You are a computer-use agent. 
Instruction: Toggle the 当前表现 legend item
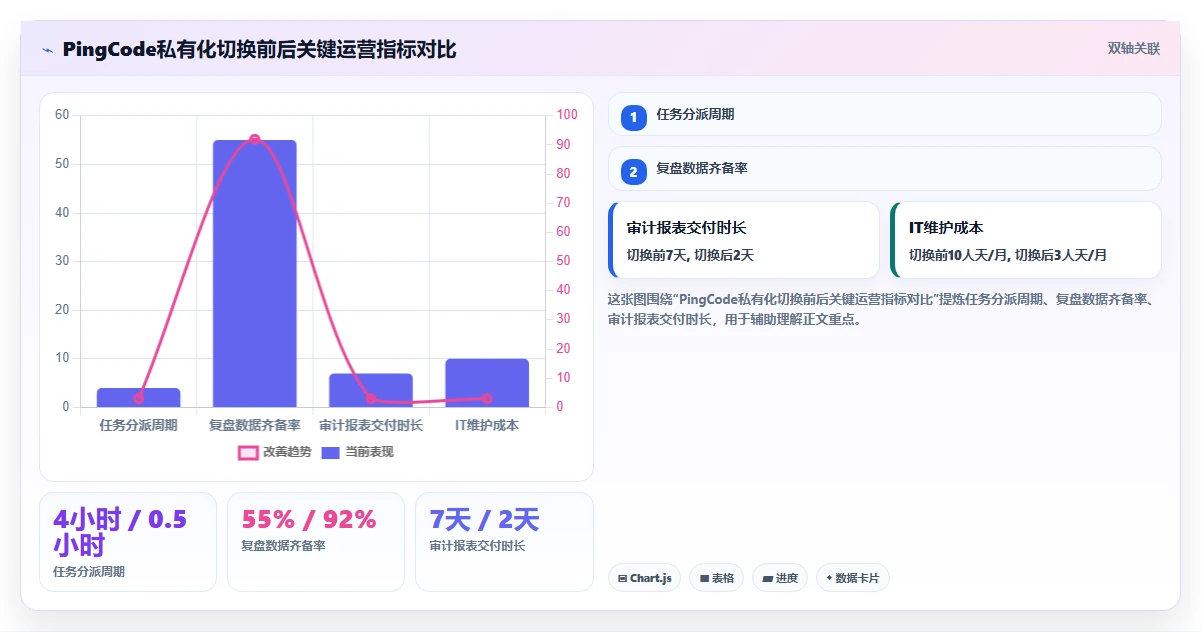pyautogui.click(x=357, y=452)
